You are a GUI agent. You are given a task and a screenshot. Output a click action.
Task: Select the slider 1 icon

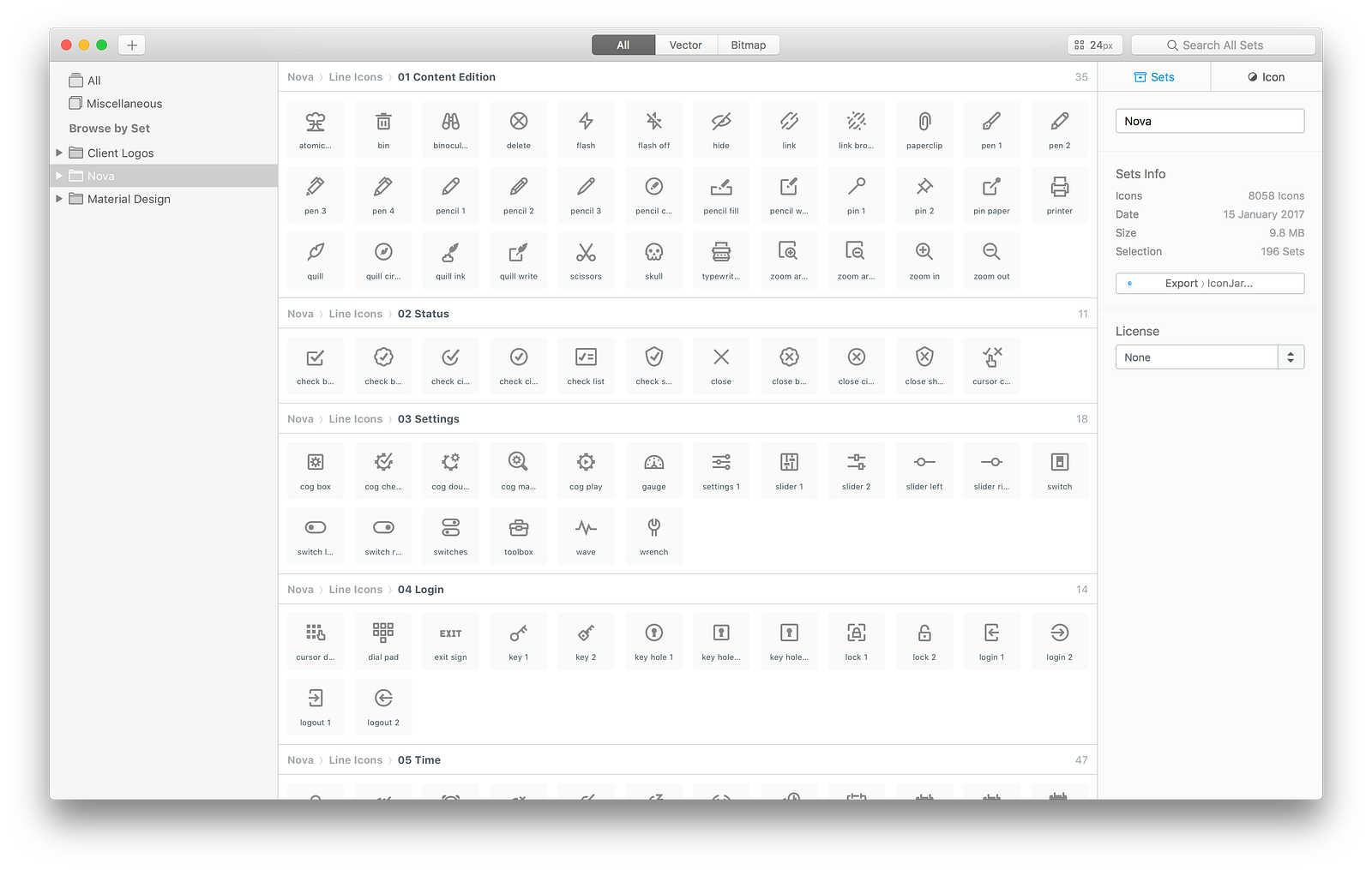(789, 471)
